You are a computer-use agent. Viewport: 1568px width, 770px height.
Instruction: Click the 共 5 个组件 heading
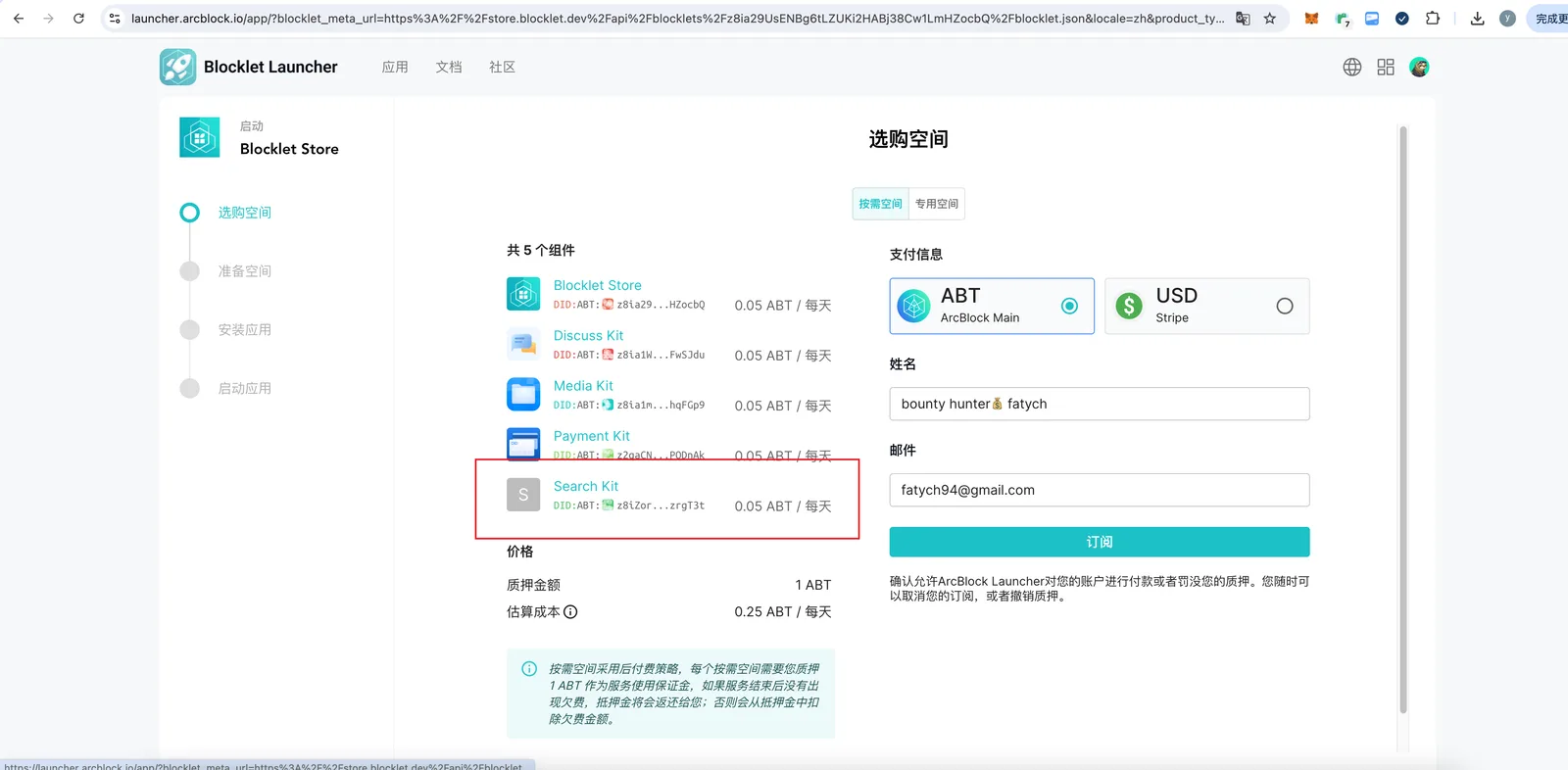(x=541, y=250)
